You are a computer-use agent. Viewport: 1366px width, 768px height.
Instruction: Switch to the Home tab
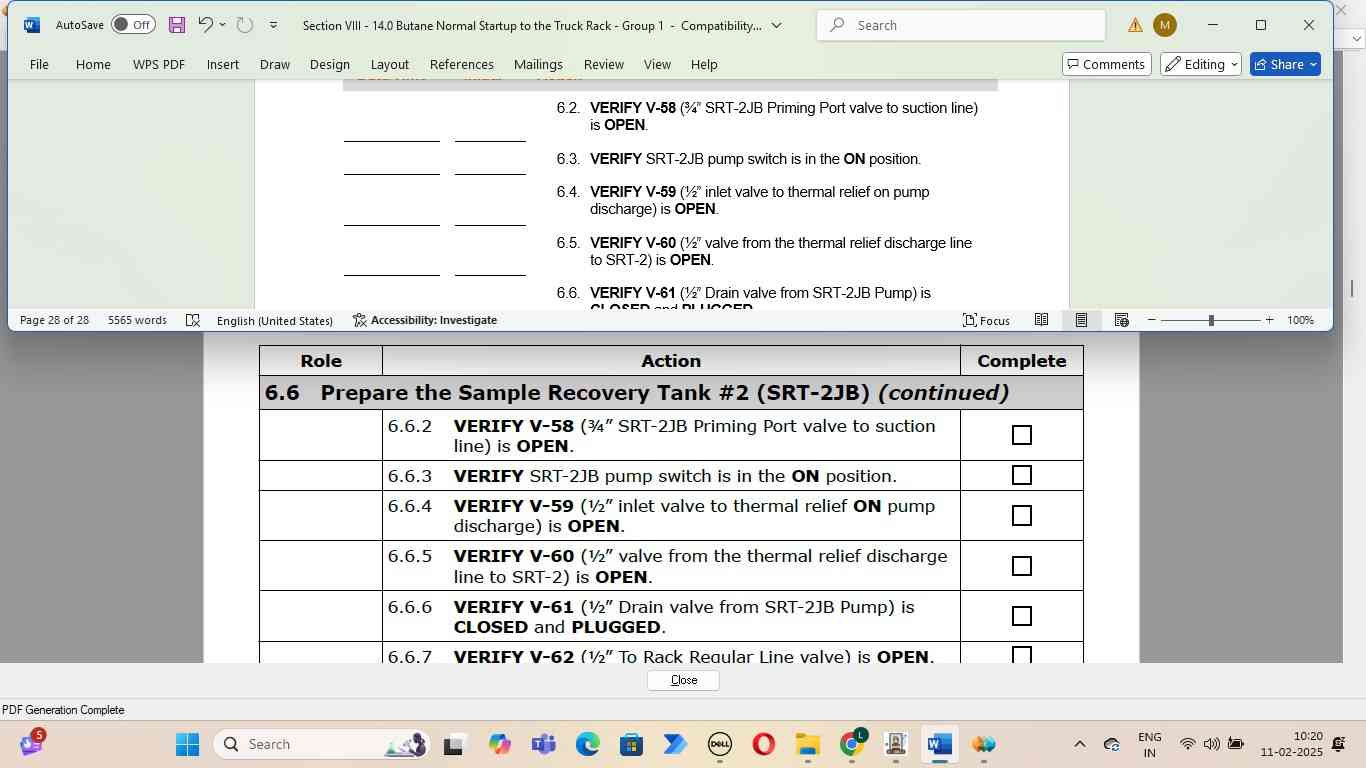pos(93,64)
